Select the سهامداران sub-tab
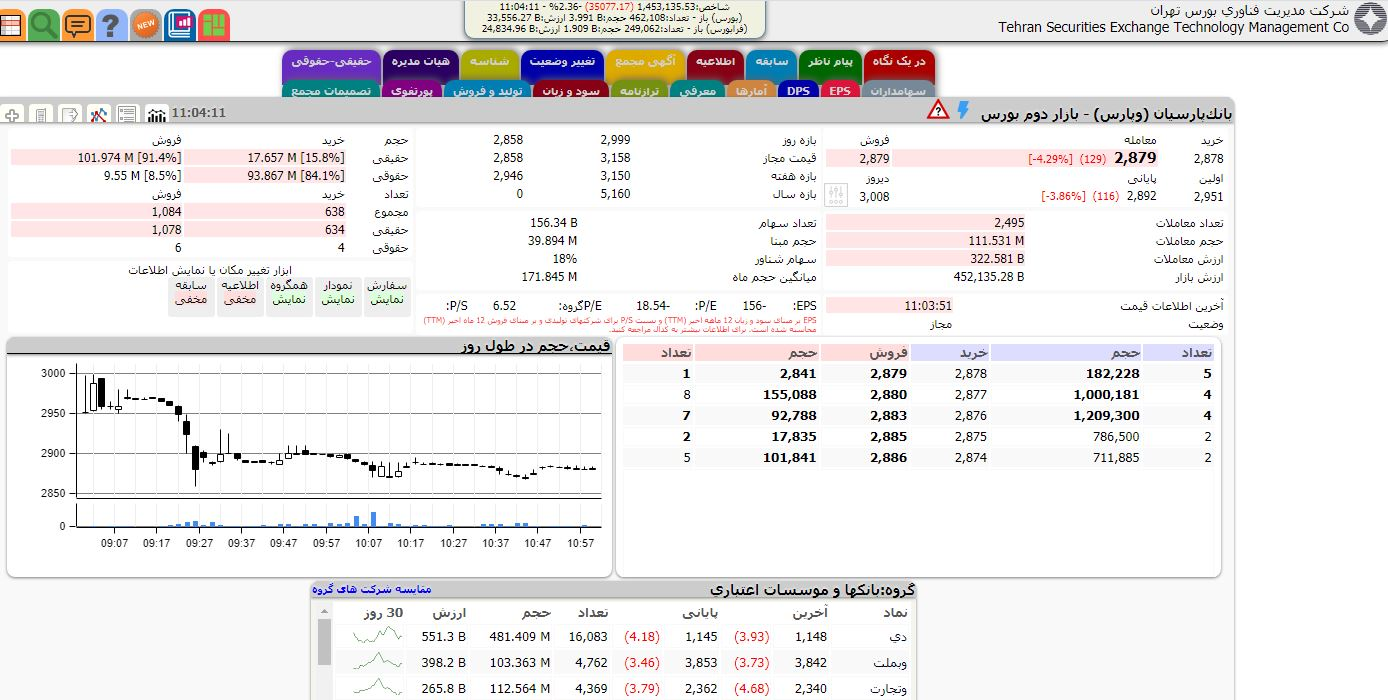Screen dimensions: 1388x700 tap(898, 91)
